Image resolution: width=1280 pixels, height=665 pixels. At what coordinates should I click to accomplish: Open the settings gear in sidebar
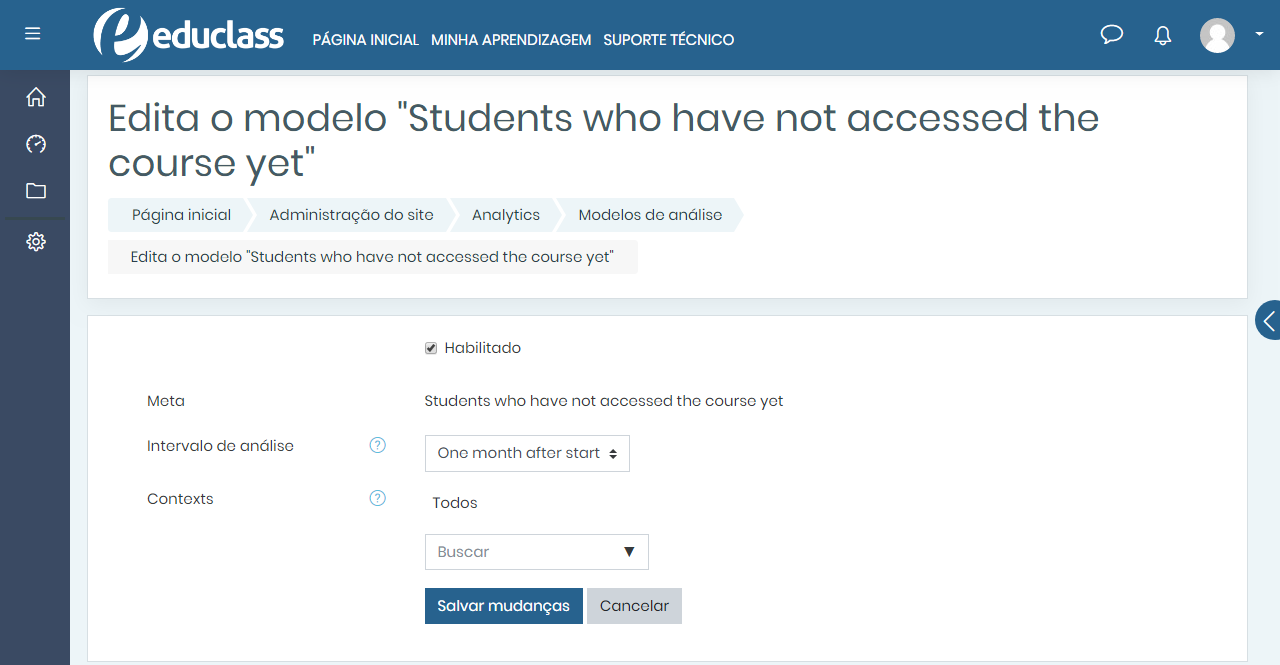[35, 241]
